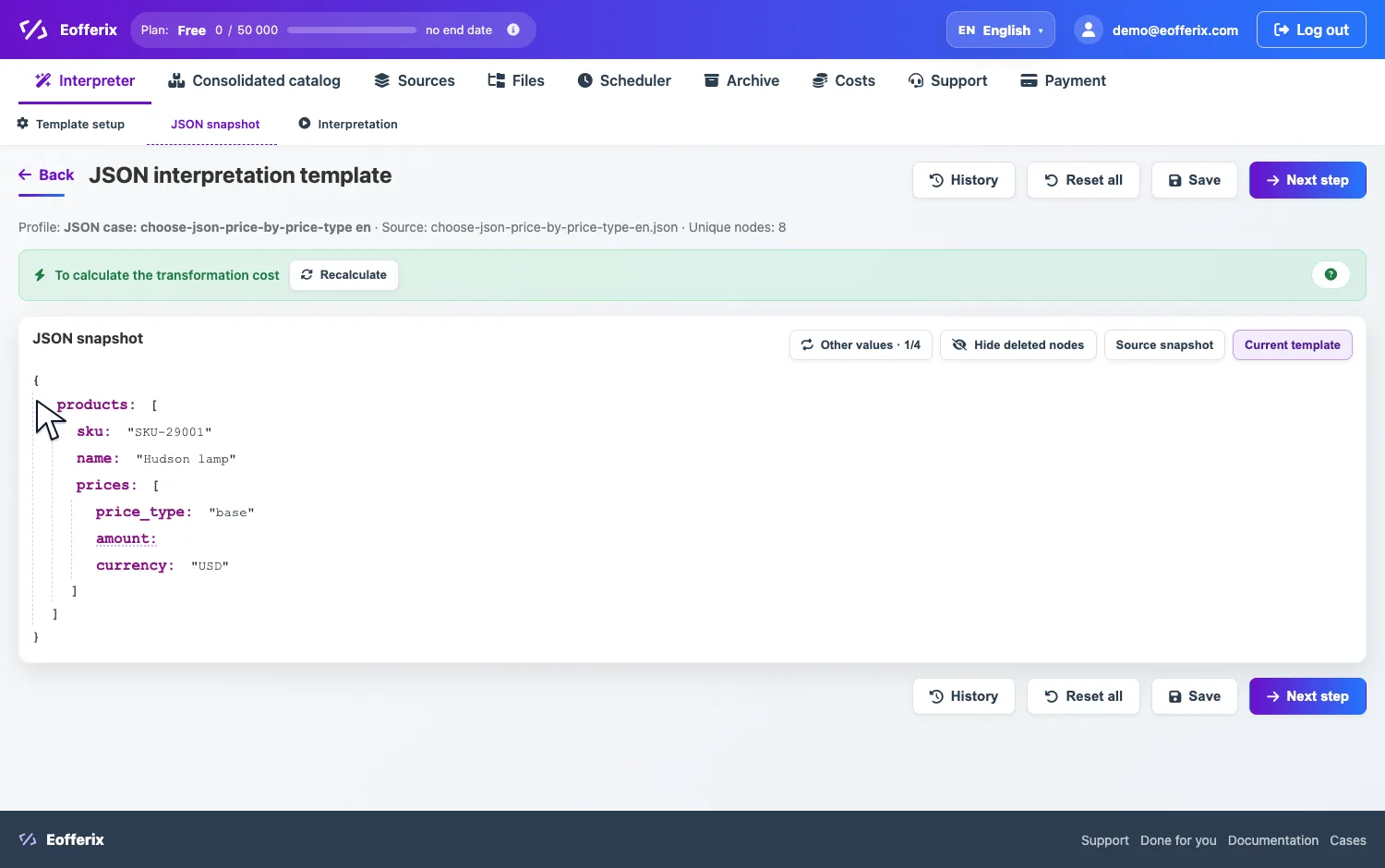Image resolution: width=1385 pixels, height=868 pixels.
Task: Select the JSON snapshot sub-tab
Action: click(x=215, y=125)
